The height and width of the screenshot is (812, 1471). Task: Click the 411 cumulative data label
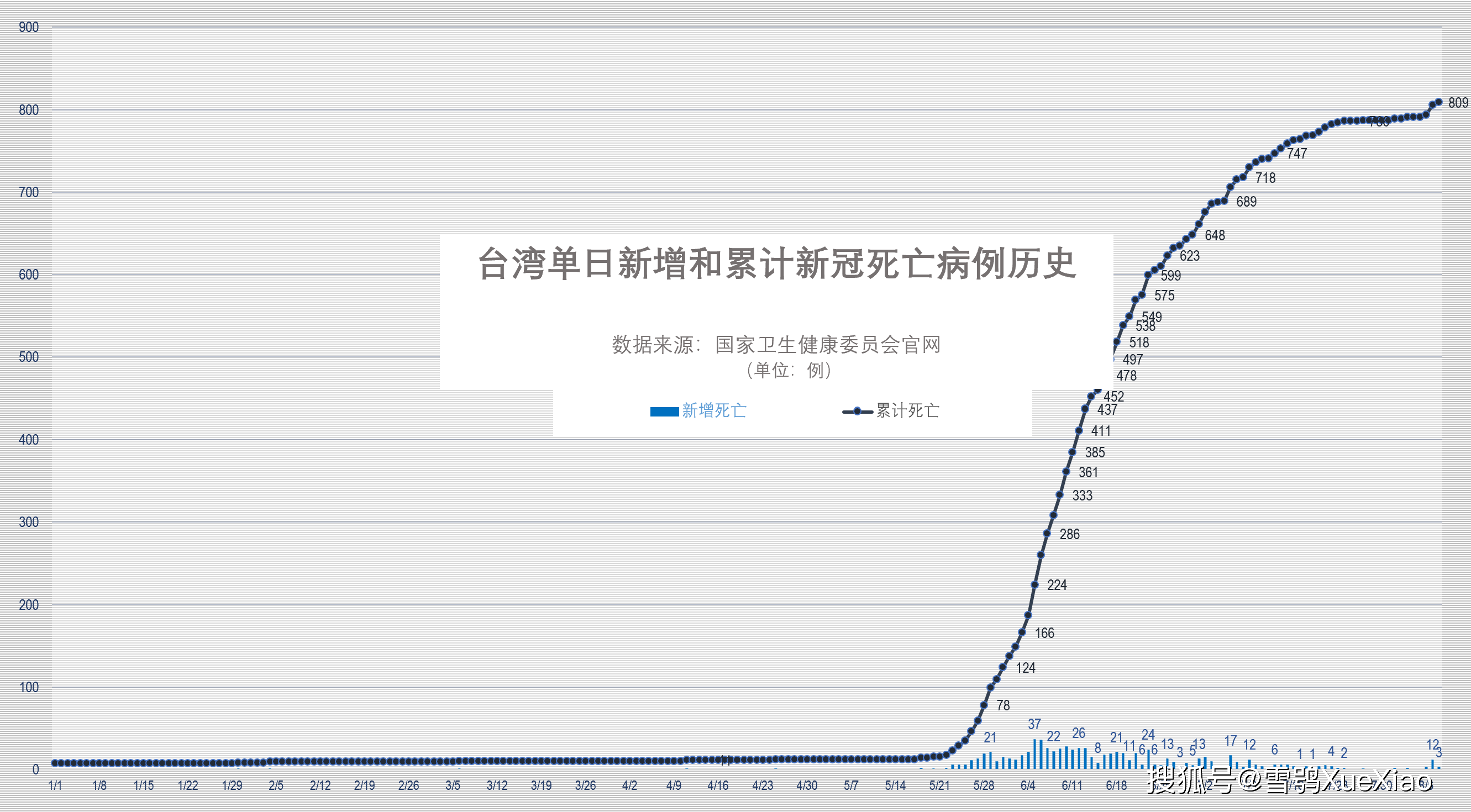tap(1101, 431)
